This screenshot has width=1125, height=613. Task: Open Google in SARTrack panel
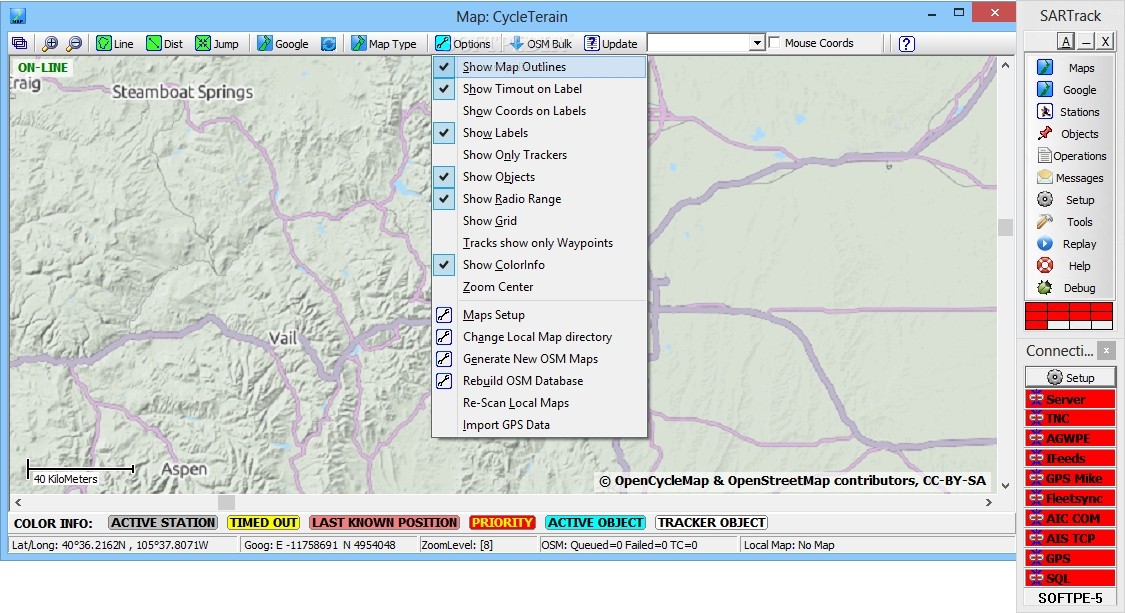click(1069, 90)
